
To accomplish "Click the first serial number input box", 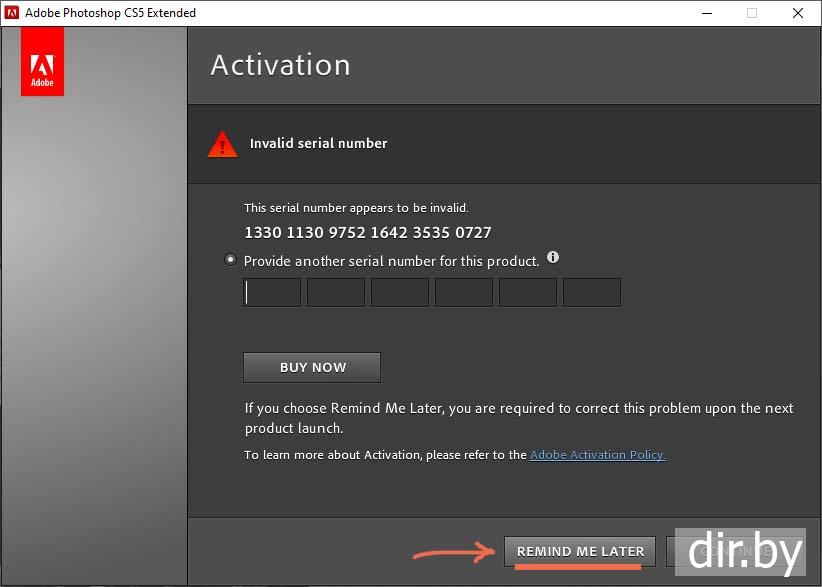I will pyautogui.click(x=272, y=292).
